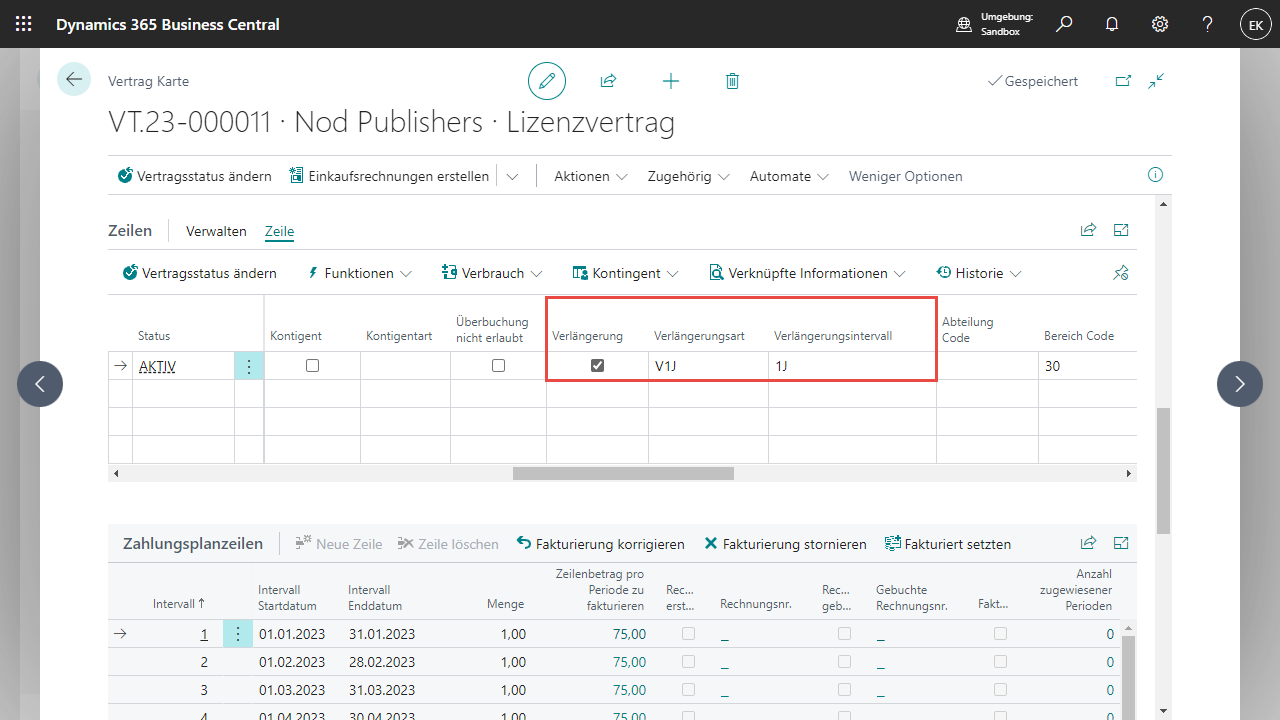
Task: Expand the Funktionen dropdown
Action: click(x=359, y=273)
